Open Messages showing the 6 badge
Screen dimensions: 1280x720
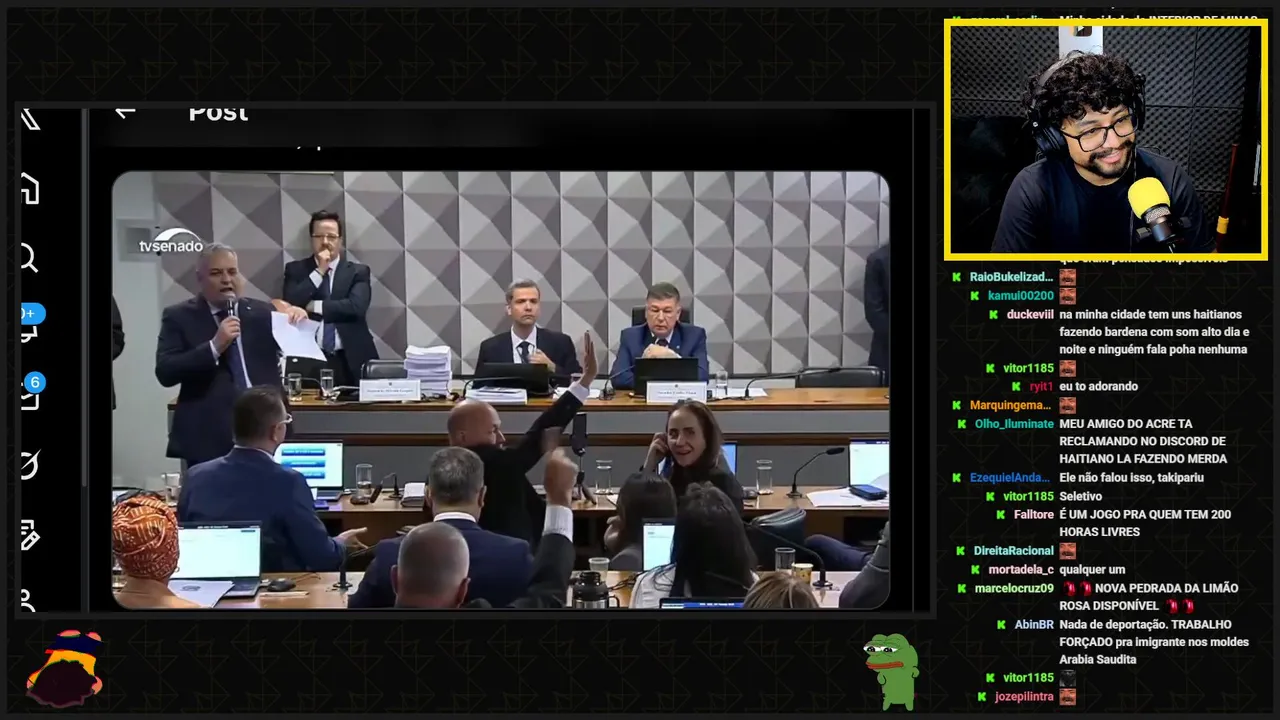pyautogui.click(x=31, y=391)
